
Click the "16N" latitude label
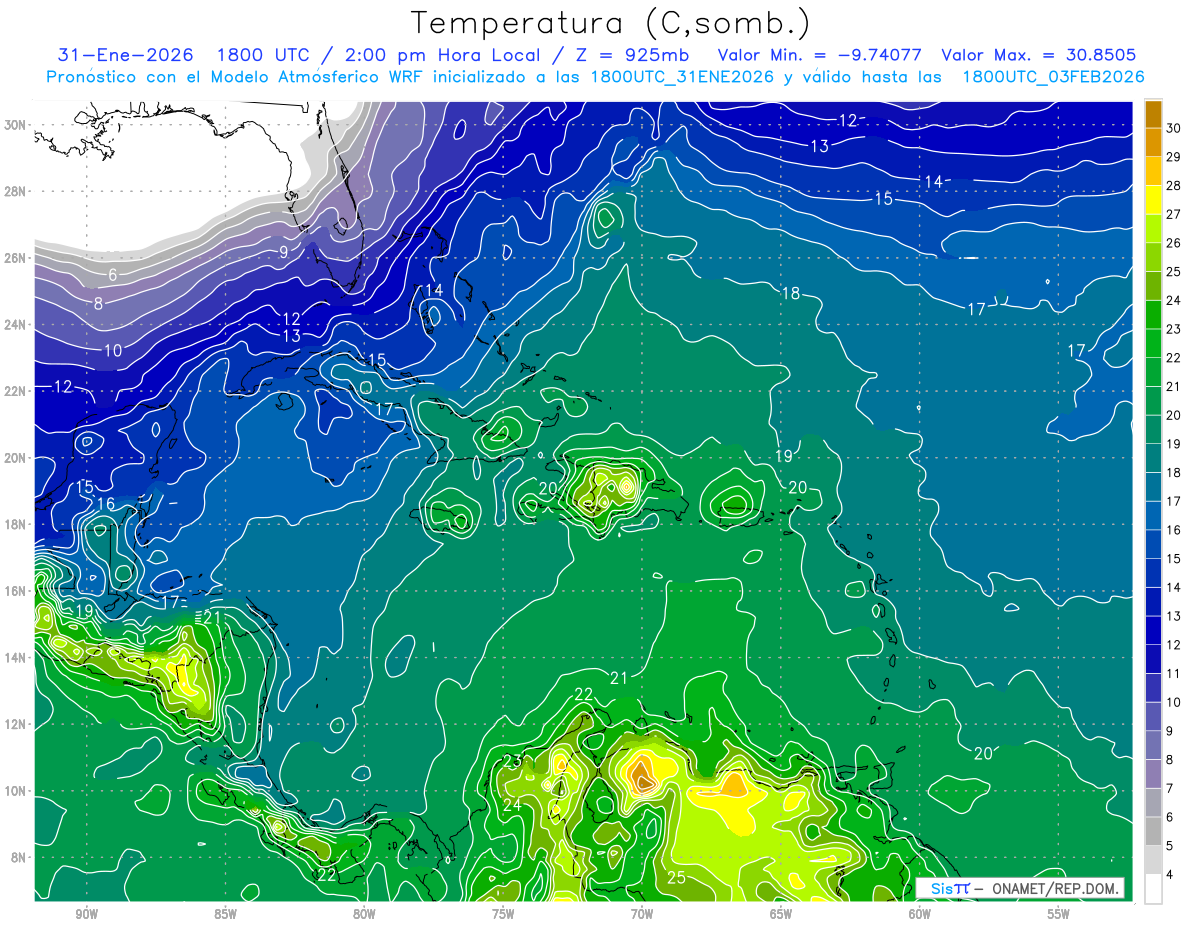click(15, 591)
